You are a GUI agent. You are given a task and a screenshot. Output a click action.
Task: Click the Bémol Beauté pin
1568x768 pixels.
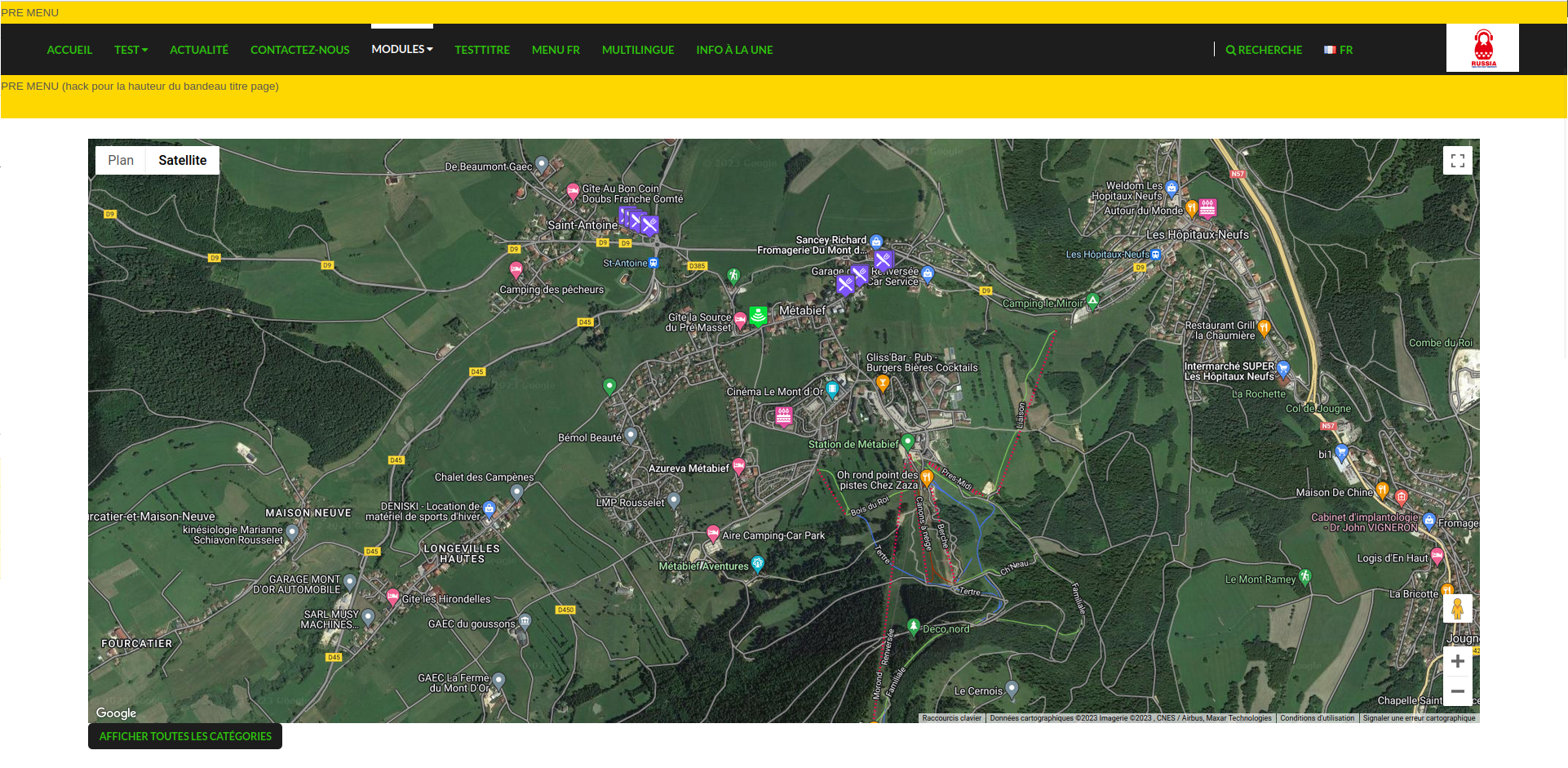(x=631, y=435)
